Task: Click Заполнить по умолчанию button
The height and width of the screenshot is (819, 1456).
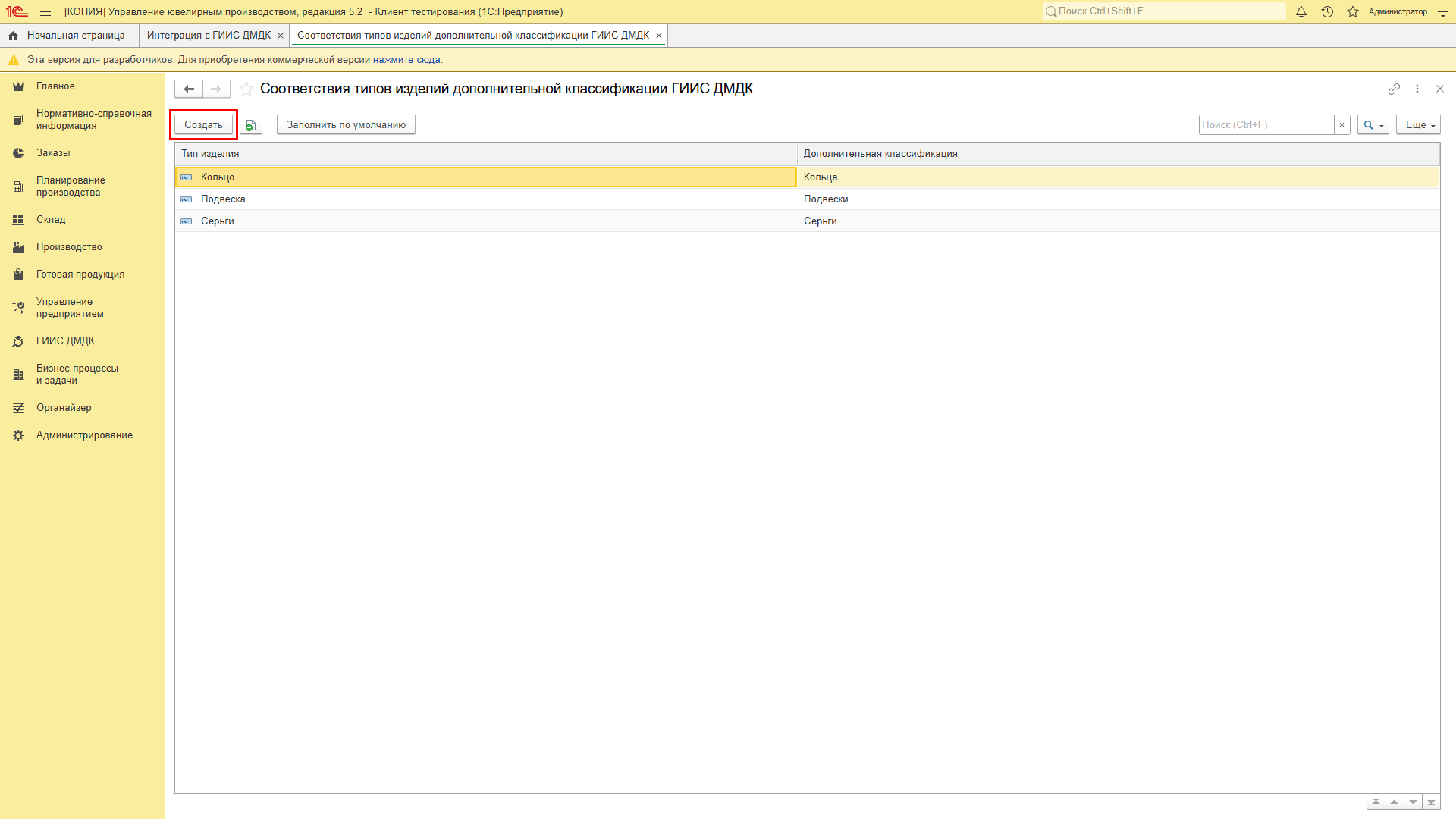Action: click(346, 125)
